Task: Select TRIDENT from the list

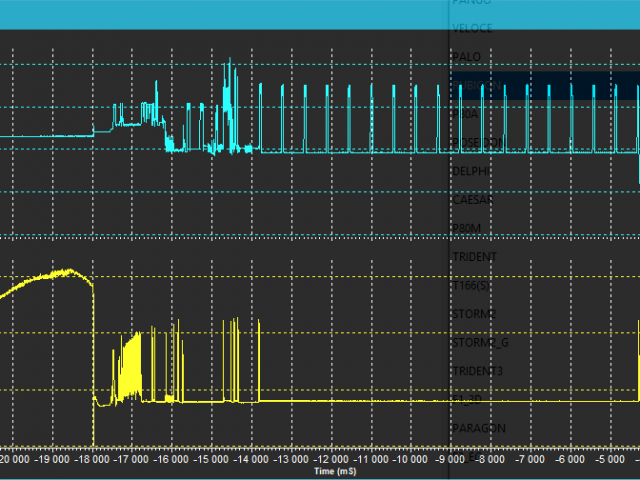Action: tap(475, 257)
